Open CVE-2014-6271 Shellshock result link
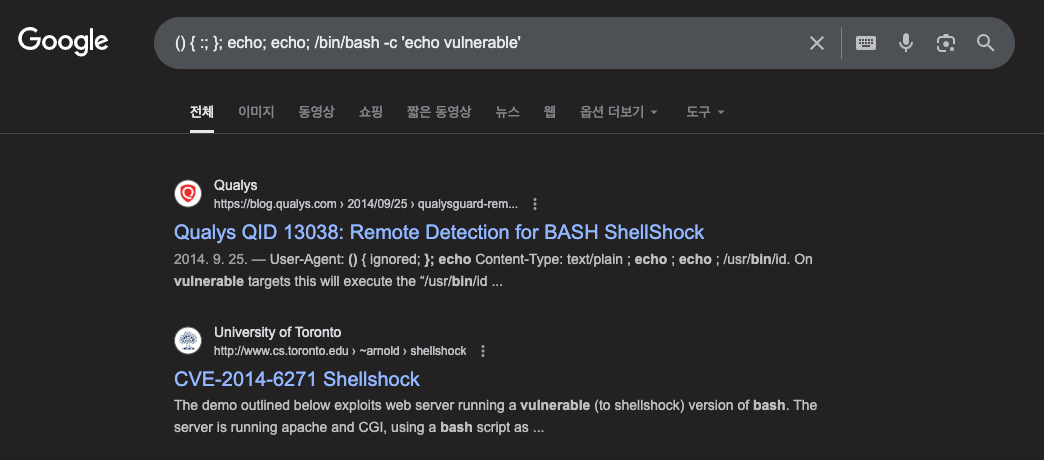The height and width of the screenshot is (460, 1044). pos(297,379)
